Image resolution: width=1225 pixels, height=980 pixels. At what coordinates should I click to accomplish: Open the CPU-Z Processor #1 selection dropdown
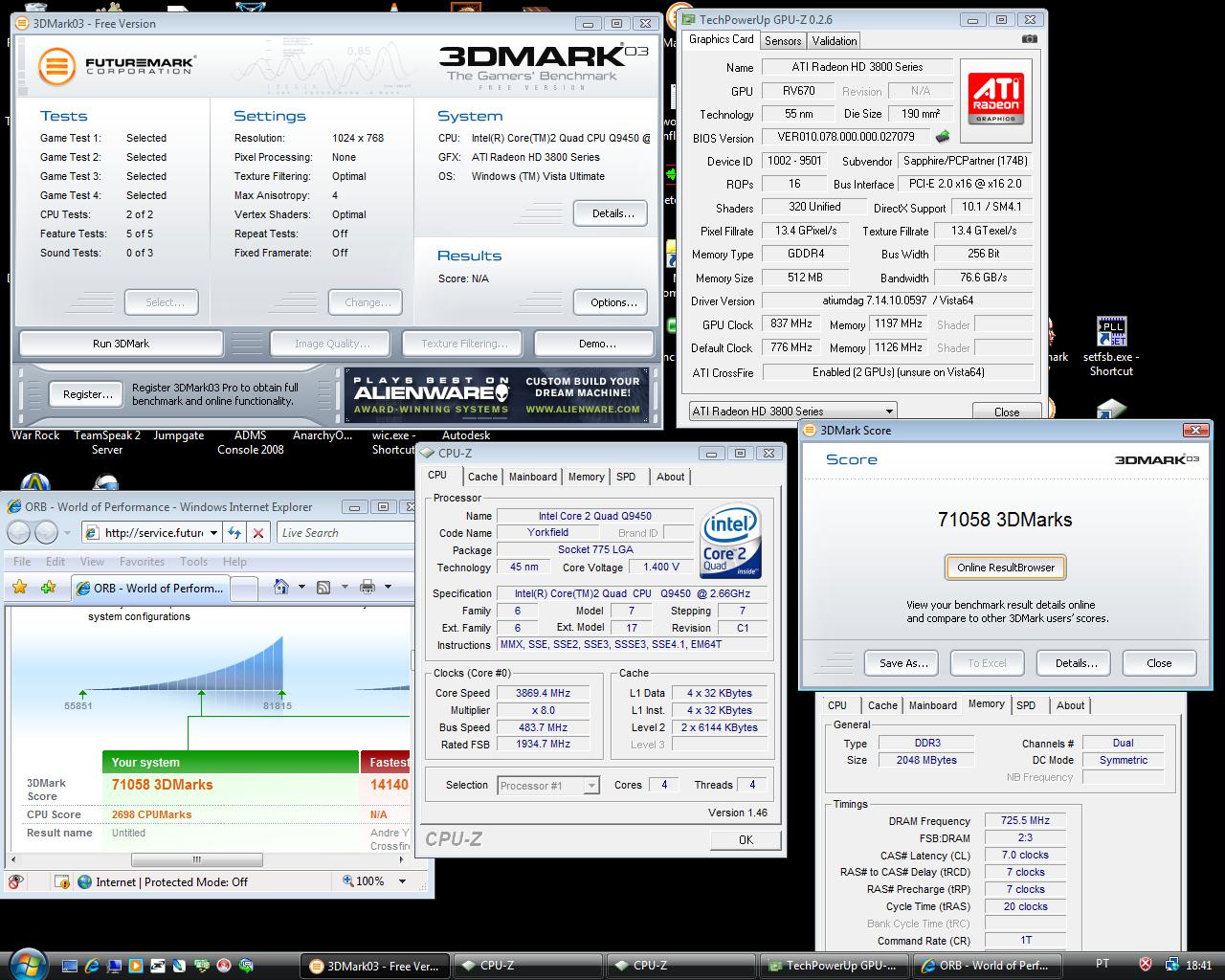(591, 786)
